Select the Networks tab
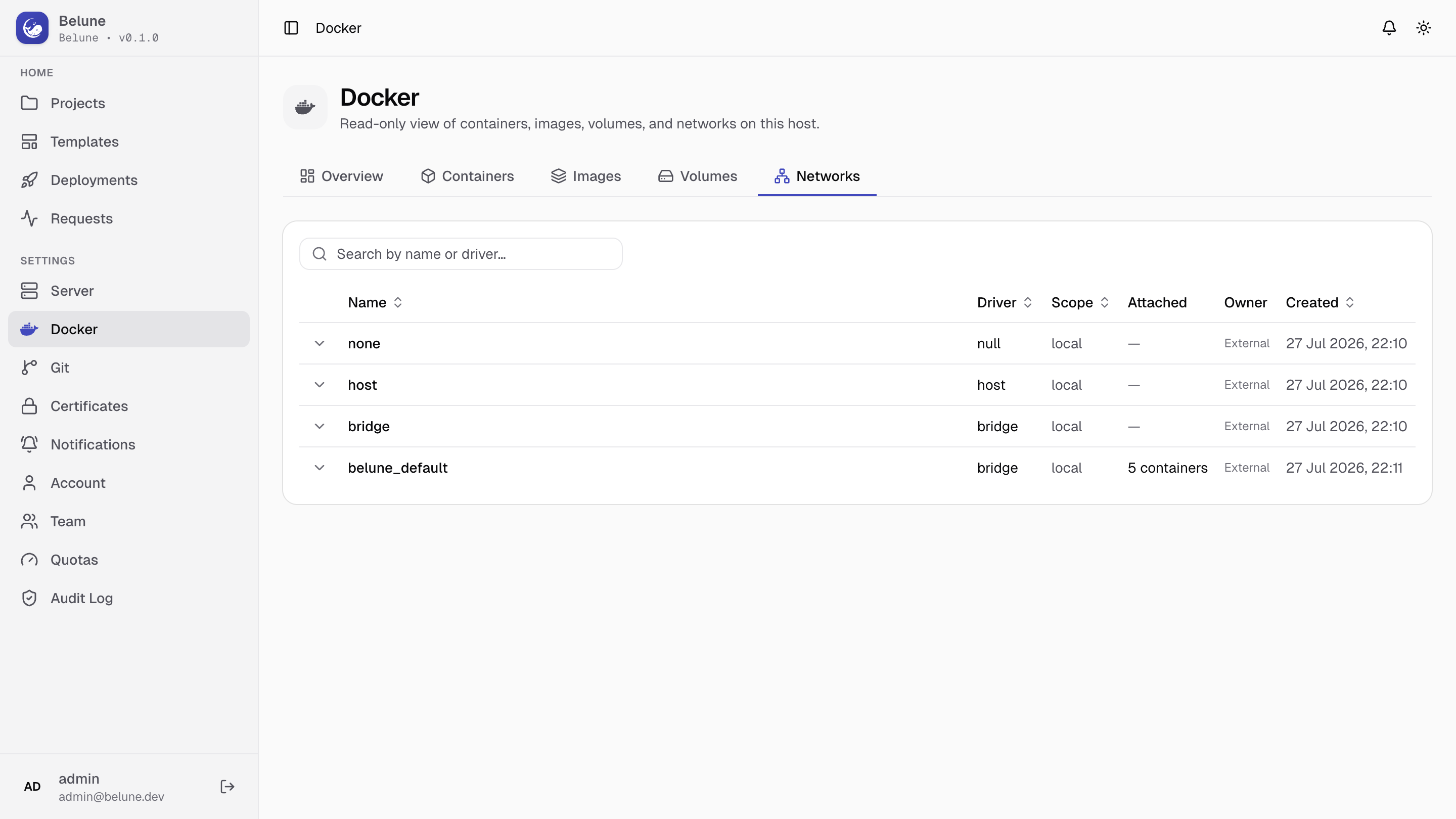The height and width of the screenshot is (819, 1456). pos(817,176)
